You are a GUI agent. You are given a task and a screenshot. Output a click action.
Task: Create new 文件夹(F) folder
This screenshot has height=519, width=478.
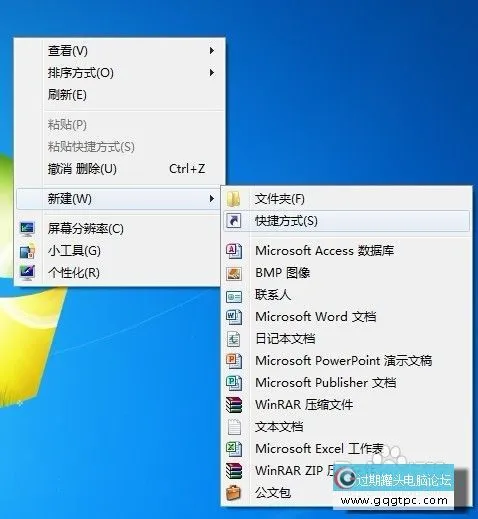347,199
